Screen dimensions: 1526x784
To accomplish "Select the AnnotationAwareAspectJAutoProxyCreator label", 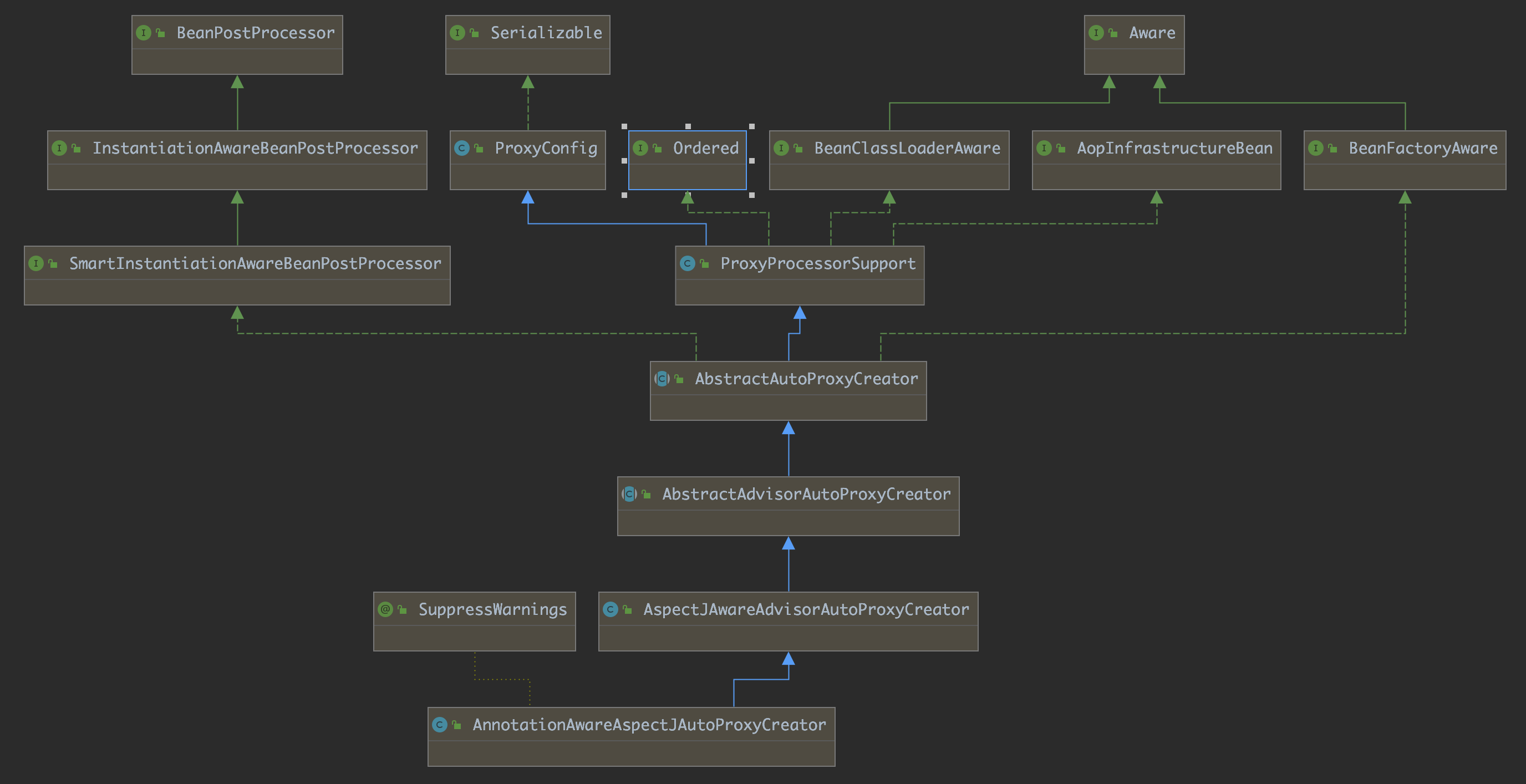I will click(x=649, y=725).
